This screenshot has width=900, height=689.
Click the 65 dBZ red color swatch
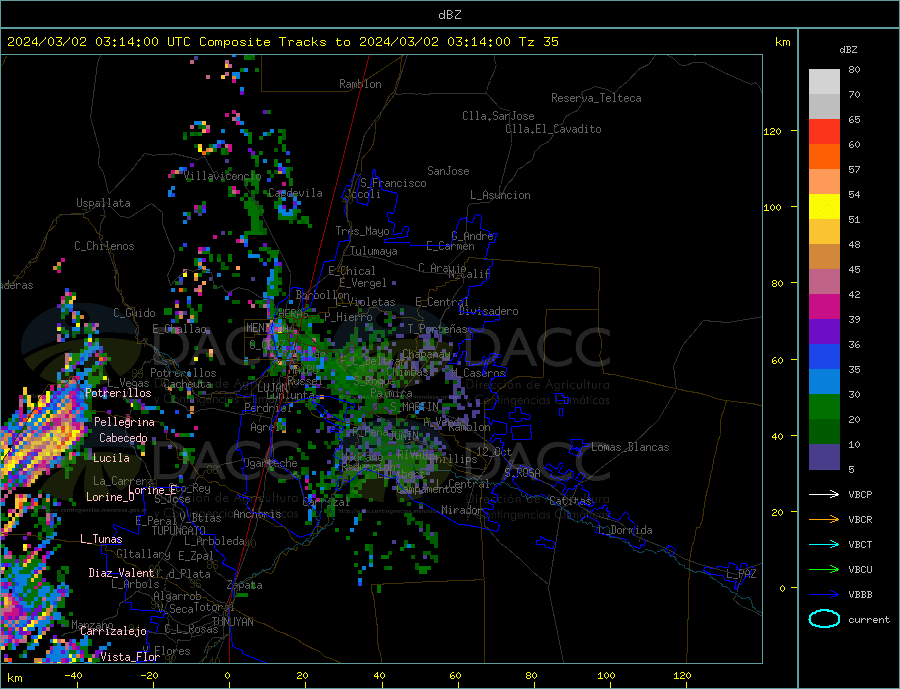pos(824,131)
